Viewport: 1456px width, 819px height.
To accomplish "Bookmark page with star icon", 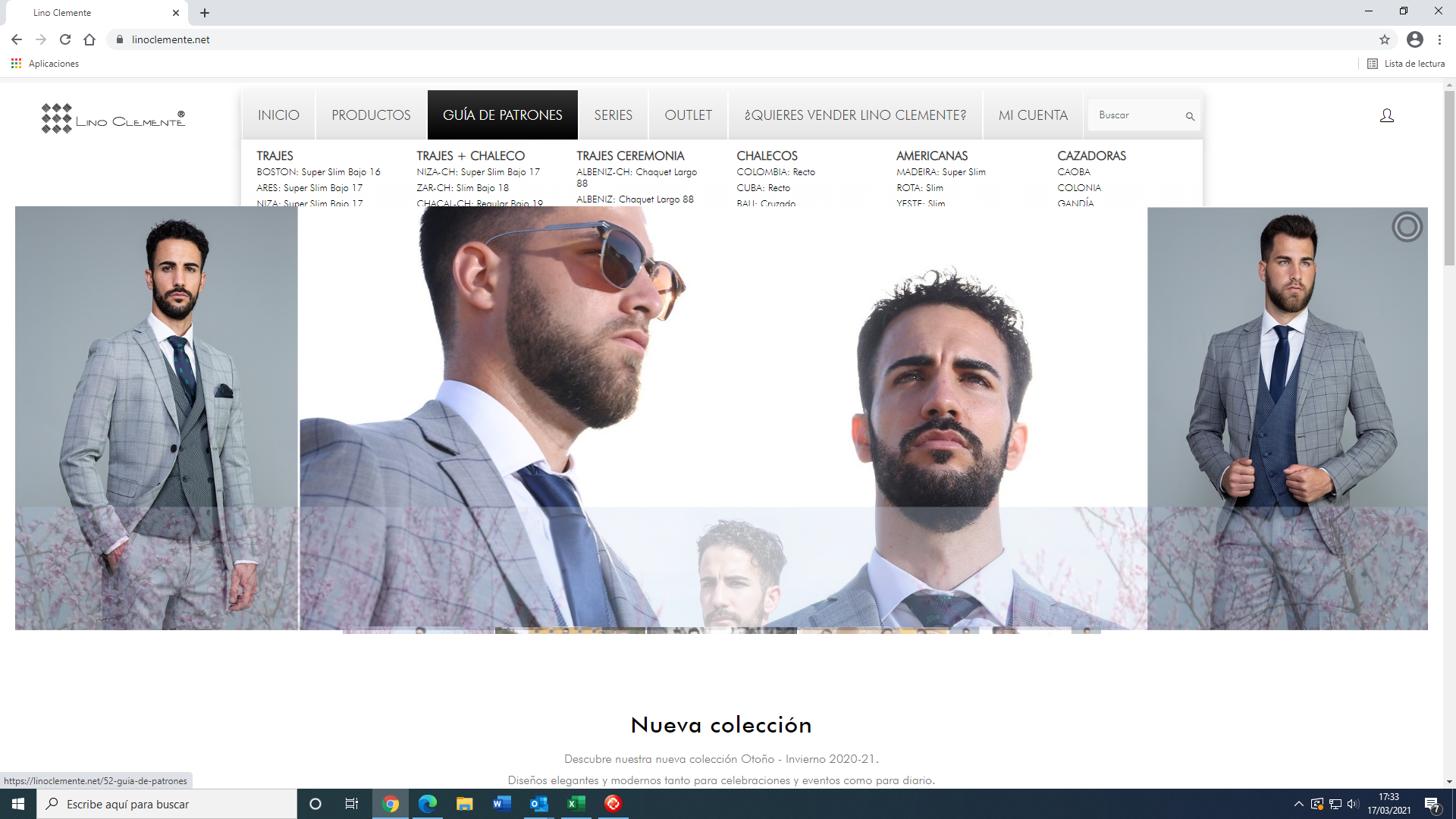I will coord(1384,39).
